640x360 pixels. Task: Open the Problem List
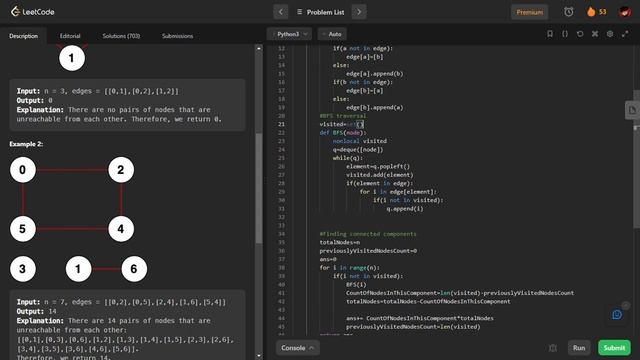320,12
